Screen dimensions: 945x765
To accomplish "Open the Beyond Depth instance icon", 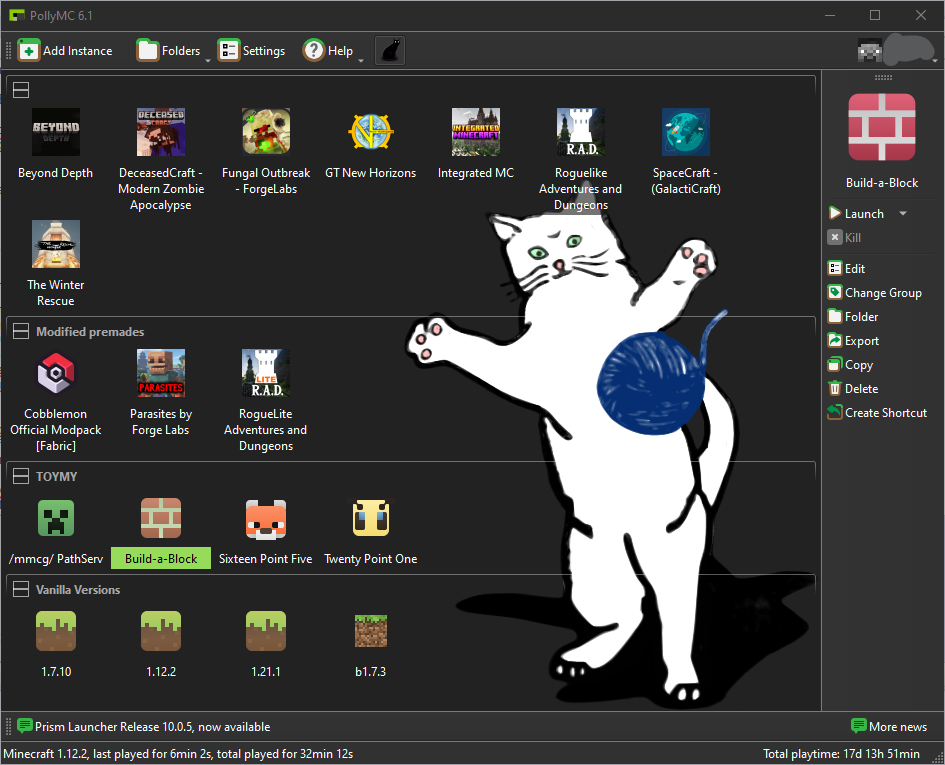I will click(x=55, y=132).
